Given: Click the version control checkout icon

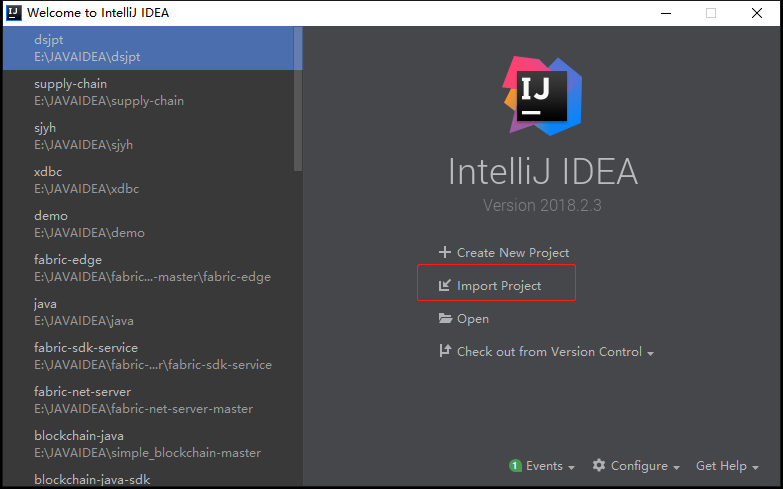Looking at the screenshot, I should click(444, 351).
